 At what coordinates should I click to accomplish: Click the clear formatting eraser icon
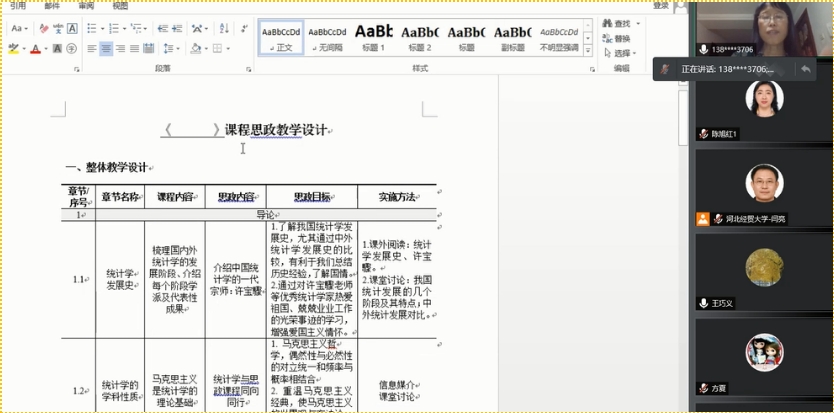click(46, 29)
